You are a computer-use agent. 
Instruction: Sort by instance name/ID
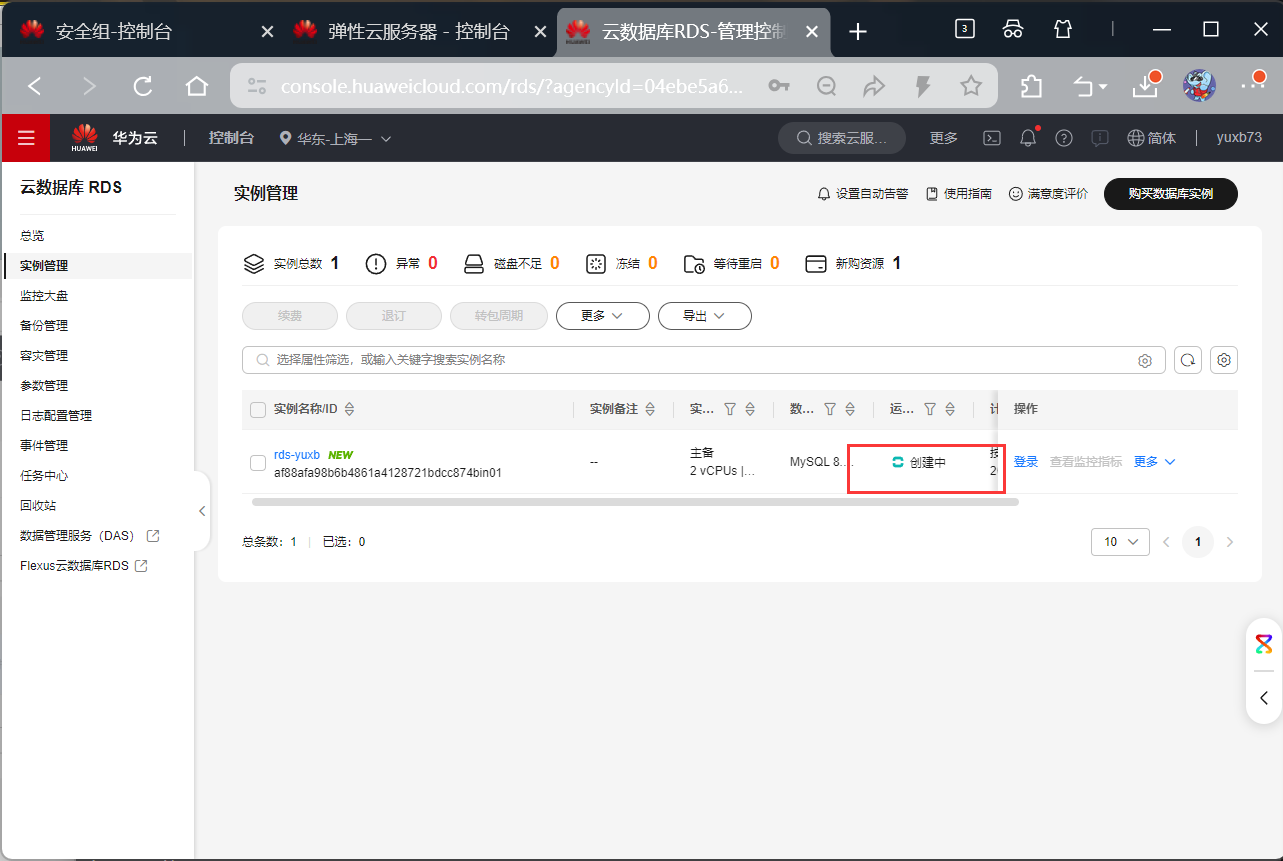click(x=349, y=409)
